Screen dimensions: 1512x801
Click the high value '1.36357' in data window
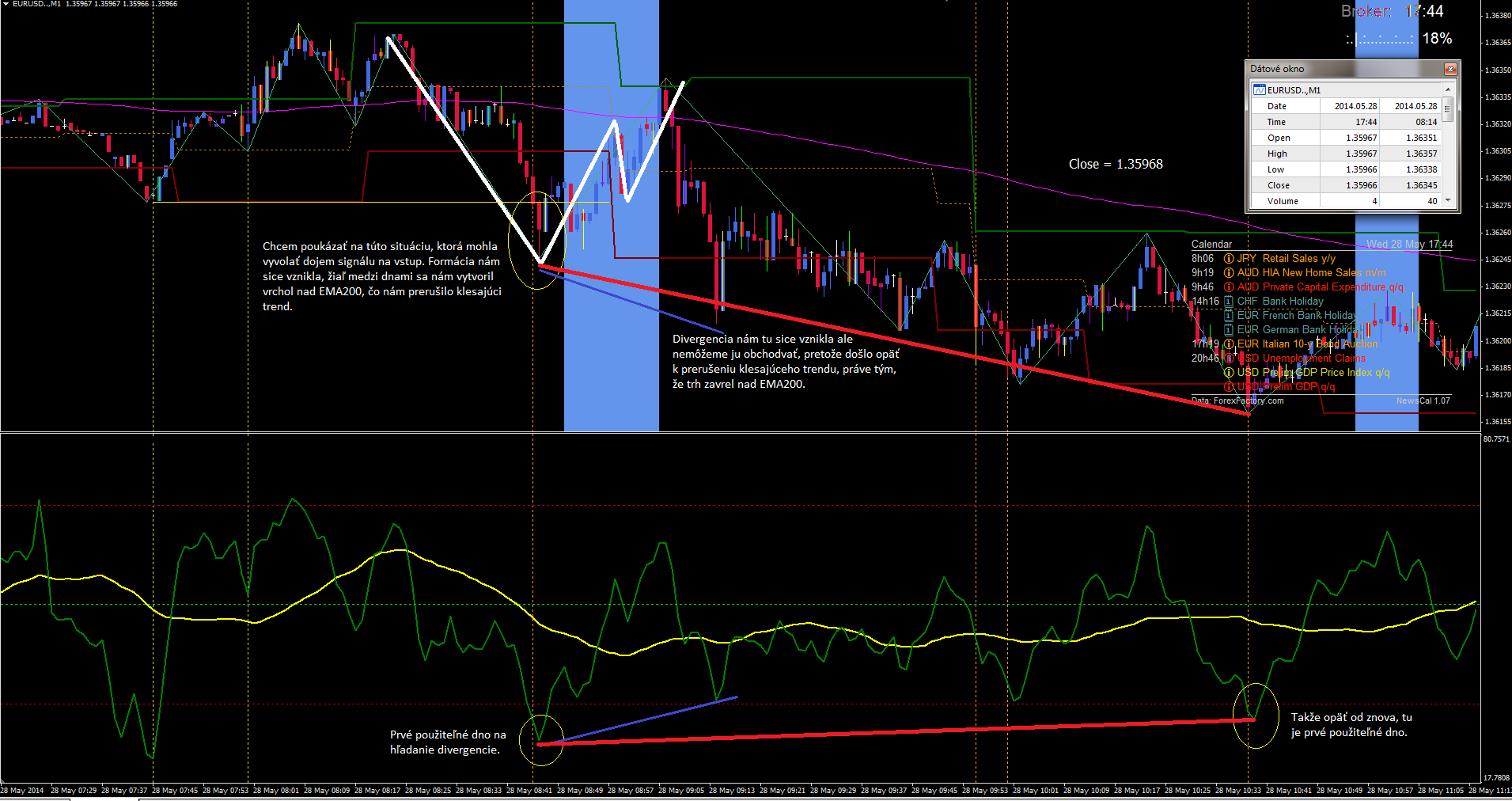coord(1421,154)
